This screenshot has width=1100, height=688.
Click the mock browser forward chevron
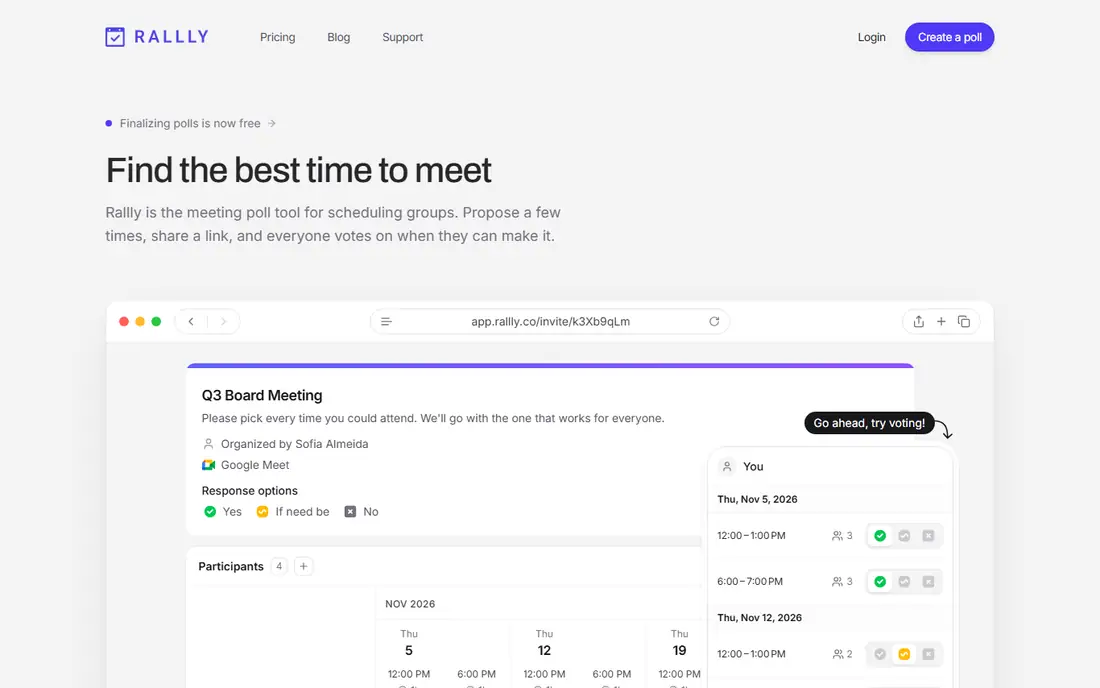coord(223,321)
